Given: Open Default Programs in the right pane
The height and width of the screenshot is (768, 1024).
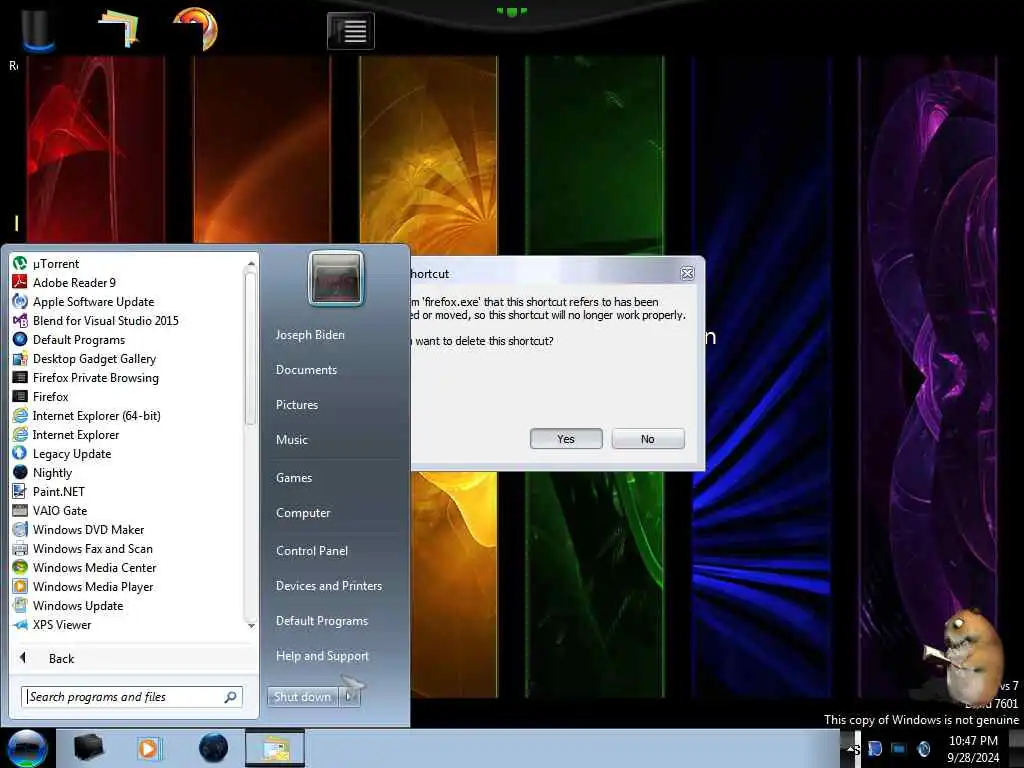Looking at the screenshot, I should pyautogui.click(x=321, y=620).
